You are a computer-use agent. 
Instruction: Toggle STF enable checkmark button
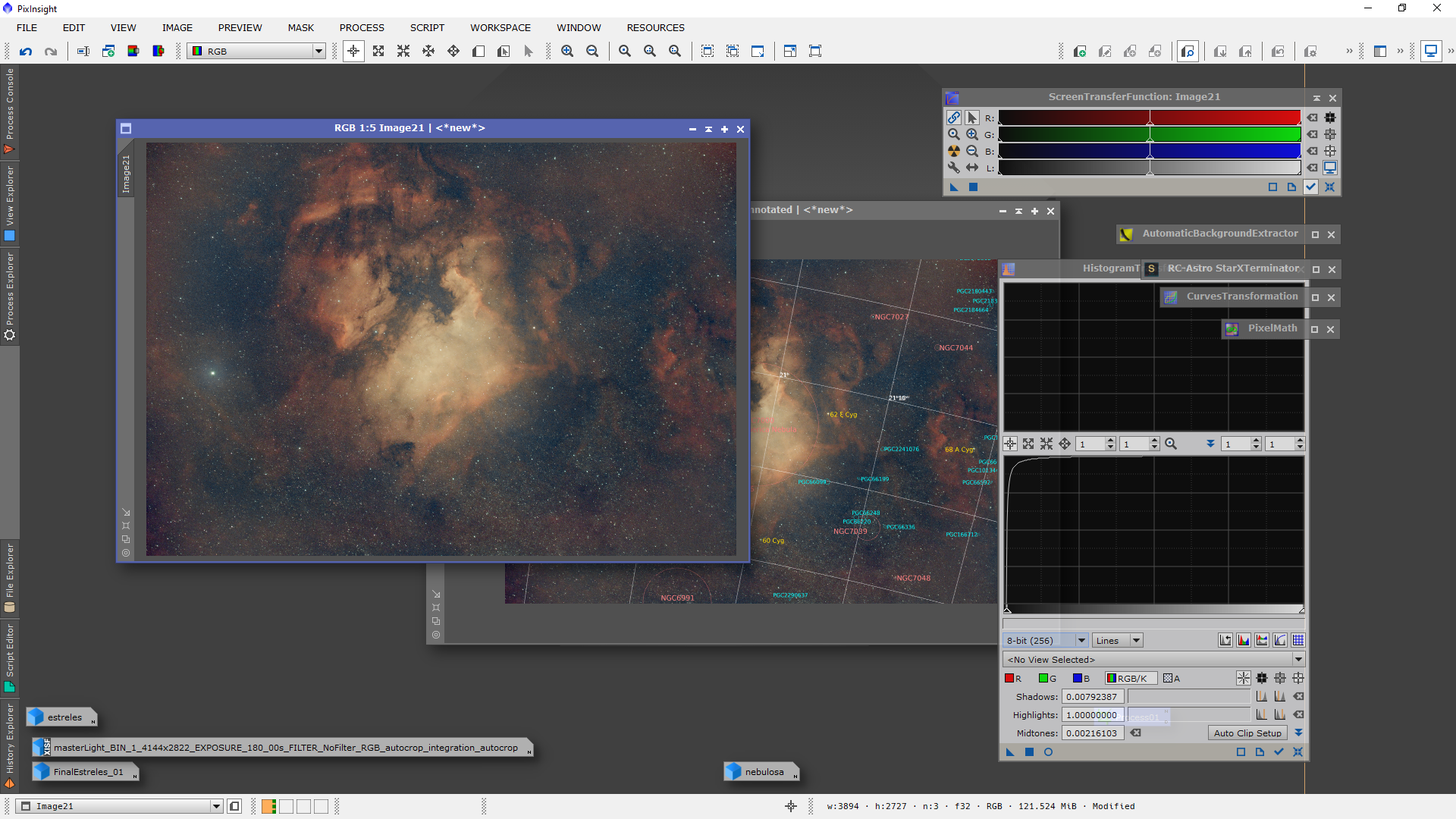point(1310,187)
